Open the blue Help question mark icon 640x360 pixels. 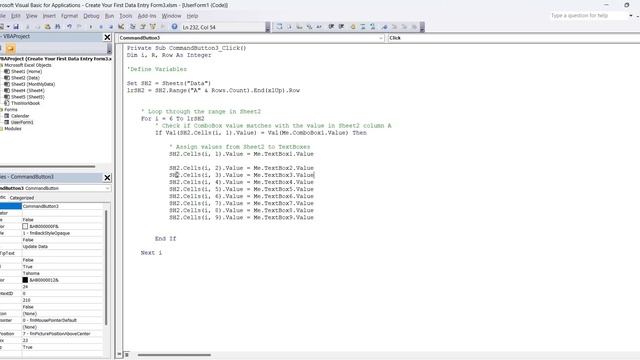pos(174,27)
